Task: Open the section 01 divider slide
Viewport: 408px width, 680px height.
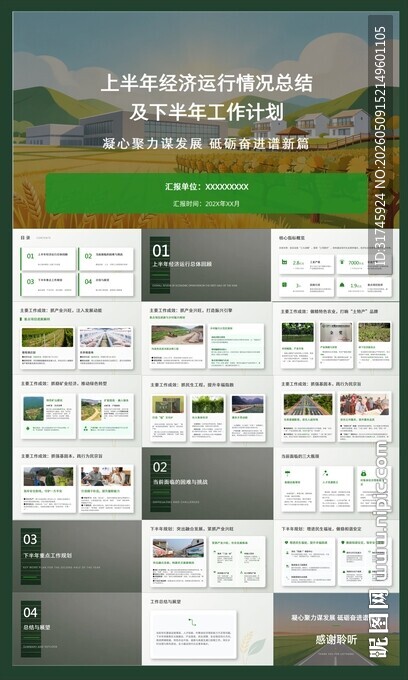Action: tap(206, 265)
